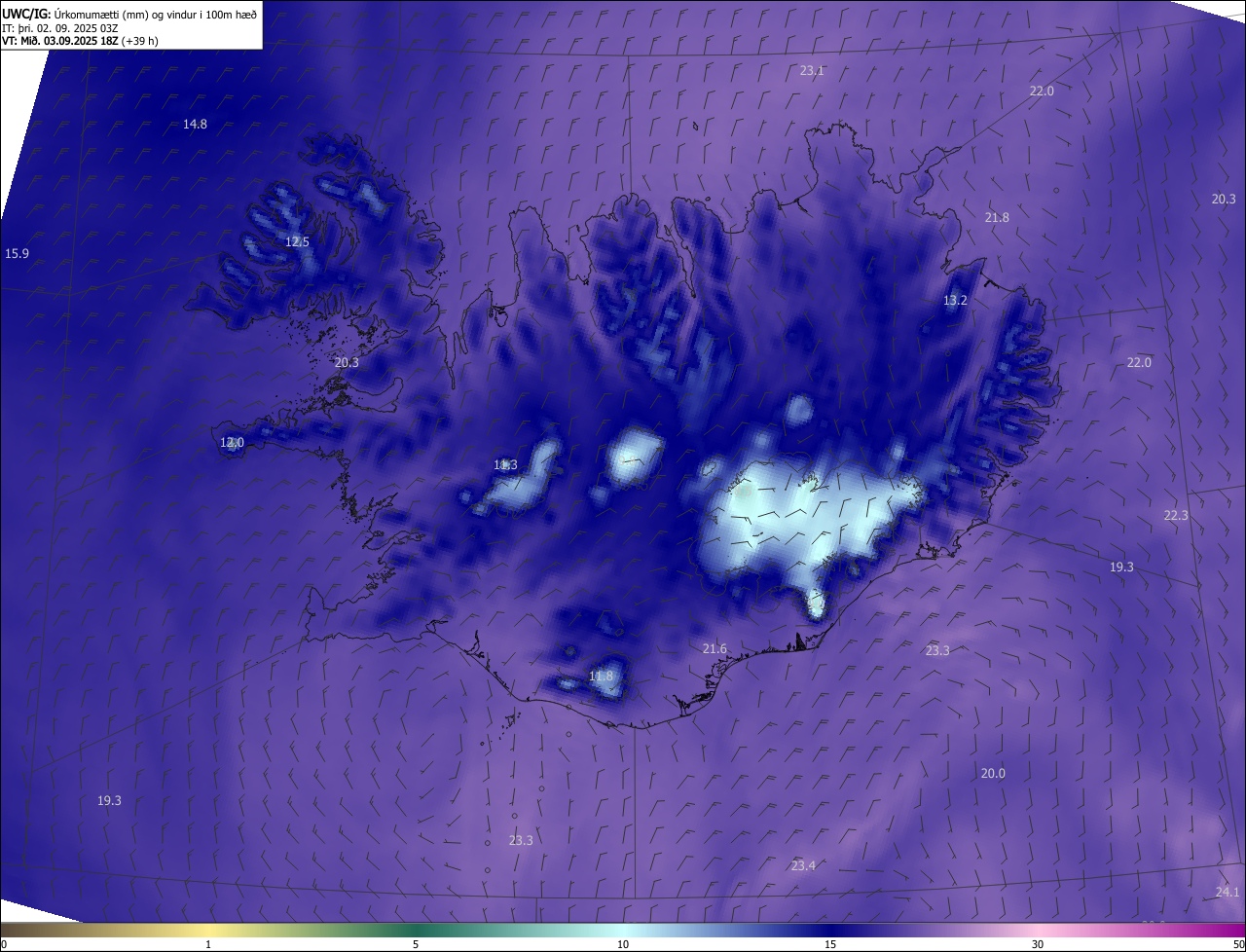
Task: Click the 20.0 value label
Action: click(x=993, y=773)
